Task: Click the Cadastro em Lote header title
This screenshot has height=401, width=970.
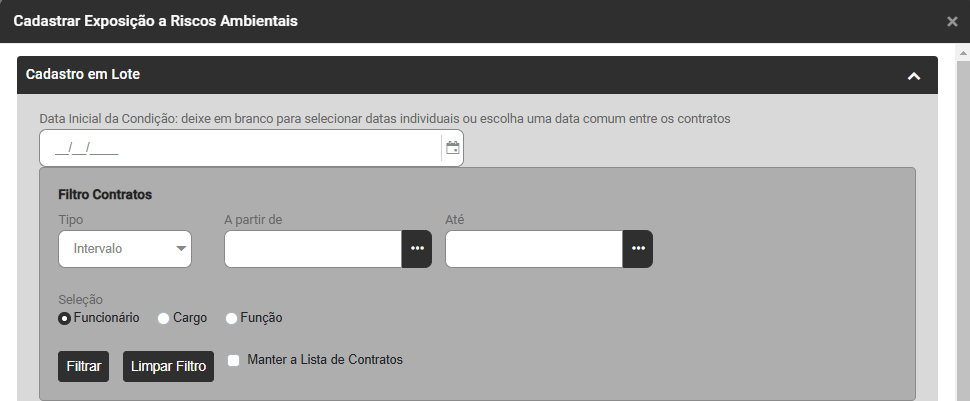Action: pyautogui.click(x=83, y=74)
